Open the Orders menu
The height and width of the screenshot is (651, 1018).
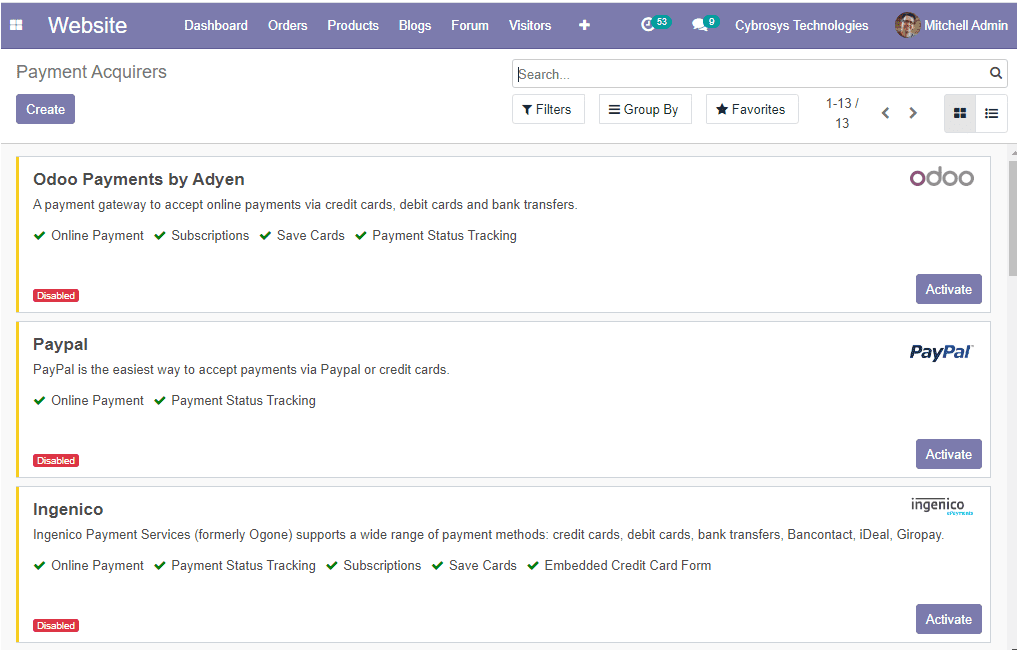(288, 25)
